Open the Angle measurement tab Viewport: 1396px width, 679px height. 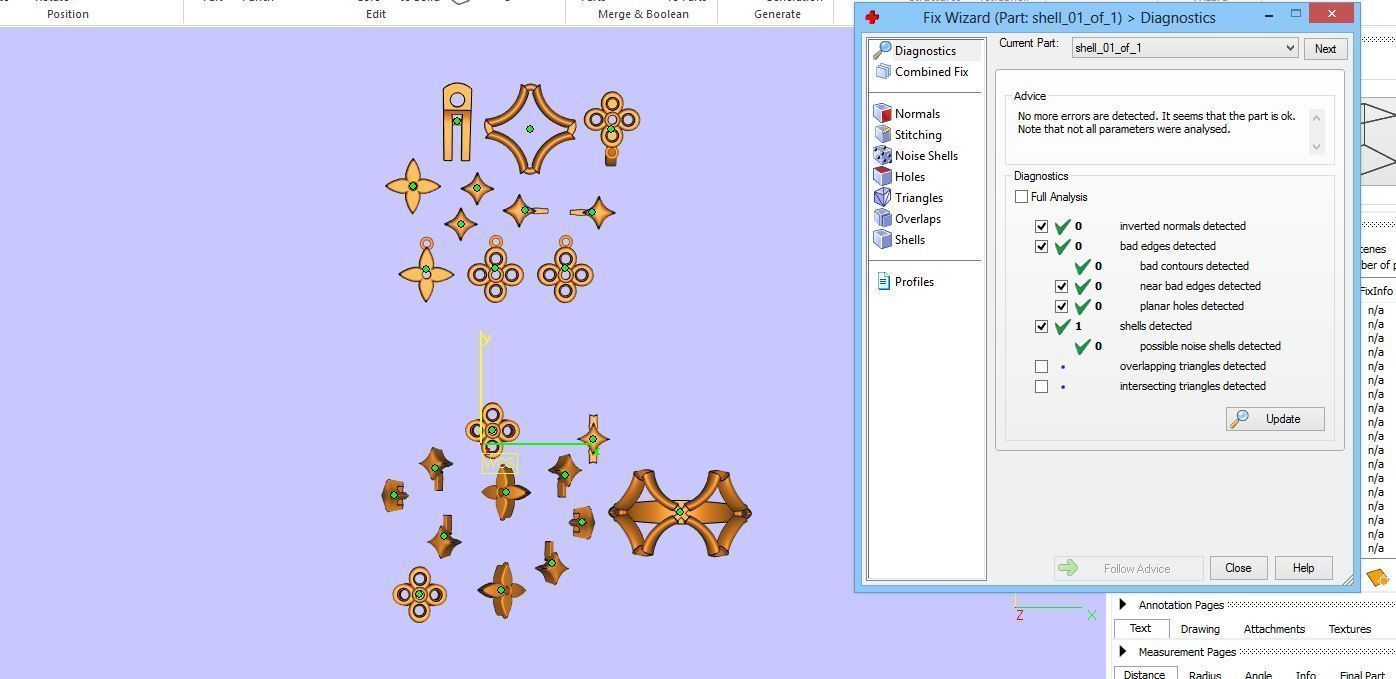1257,675
